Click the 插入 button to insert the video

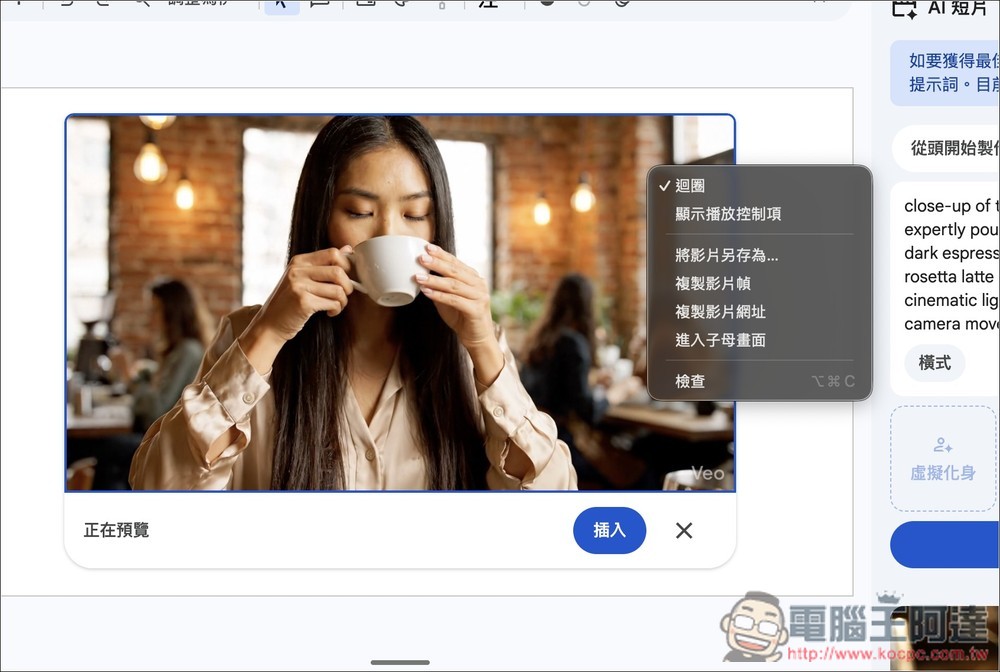point(609,531)
